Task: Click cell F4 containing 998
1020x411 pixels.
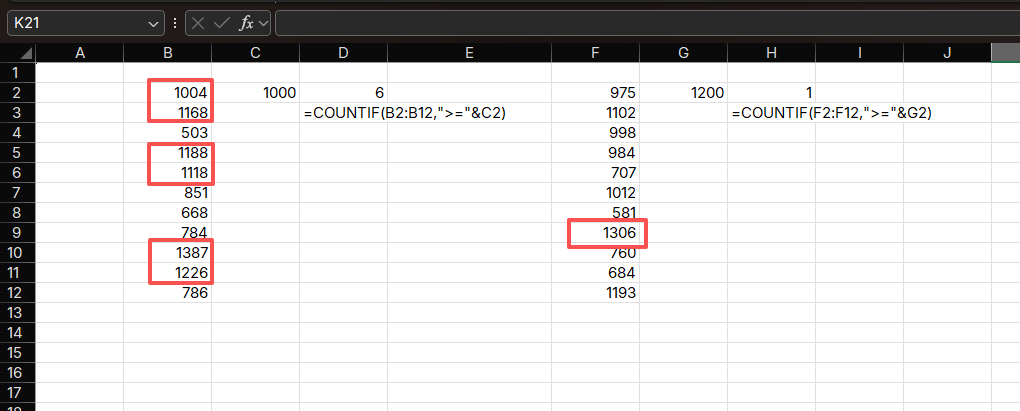Action: (x=595, y=133)
